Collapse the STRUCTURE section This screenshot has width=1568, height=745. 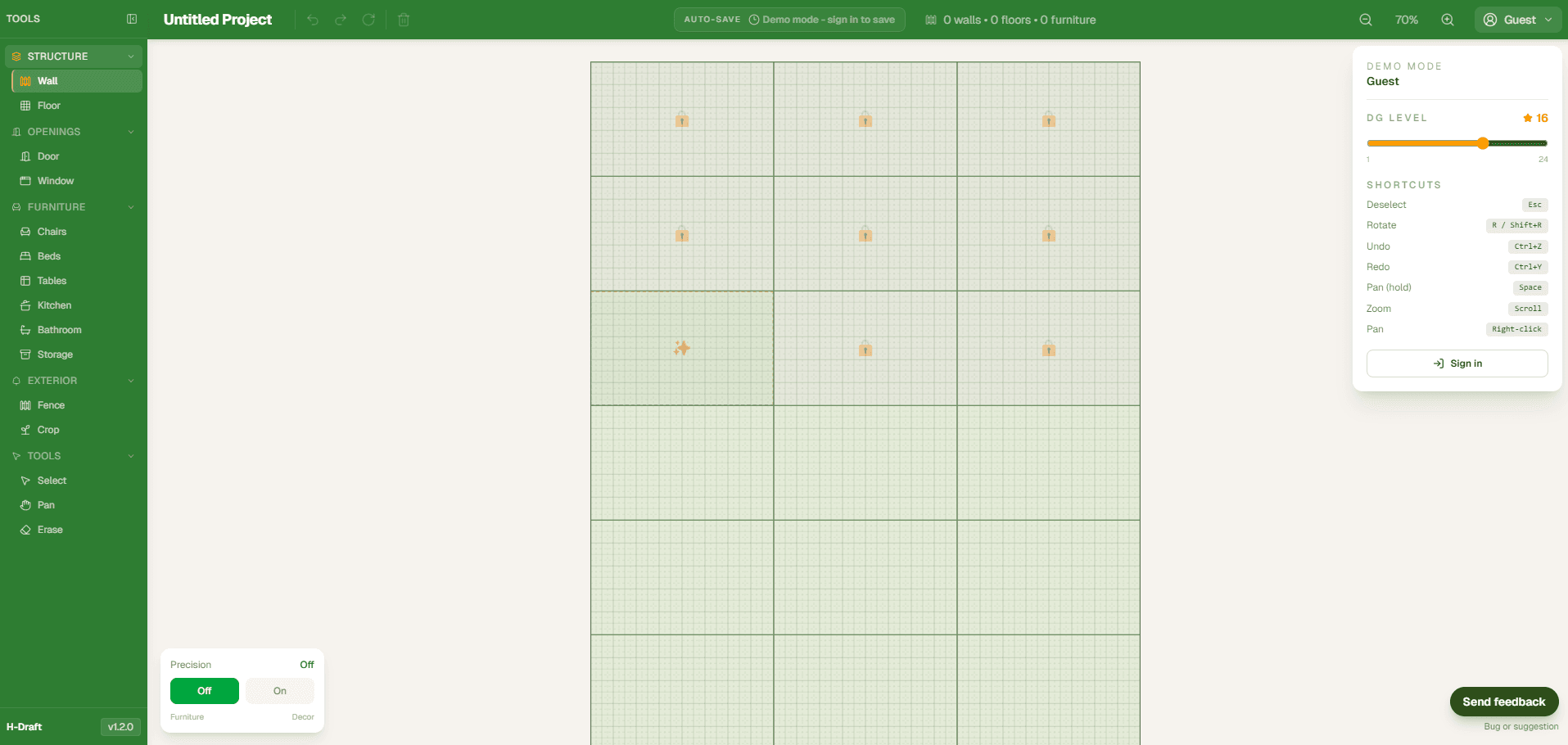[x=131, y=56]
